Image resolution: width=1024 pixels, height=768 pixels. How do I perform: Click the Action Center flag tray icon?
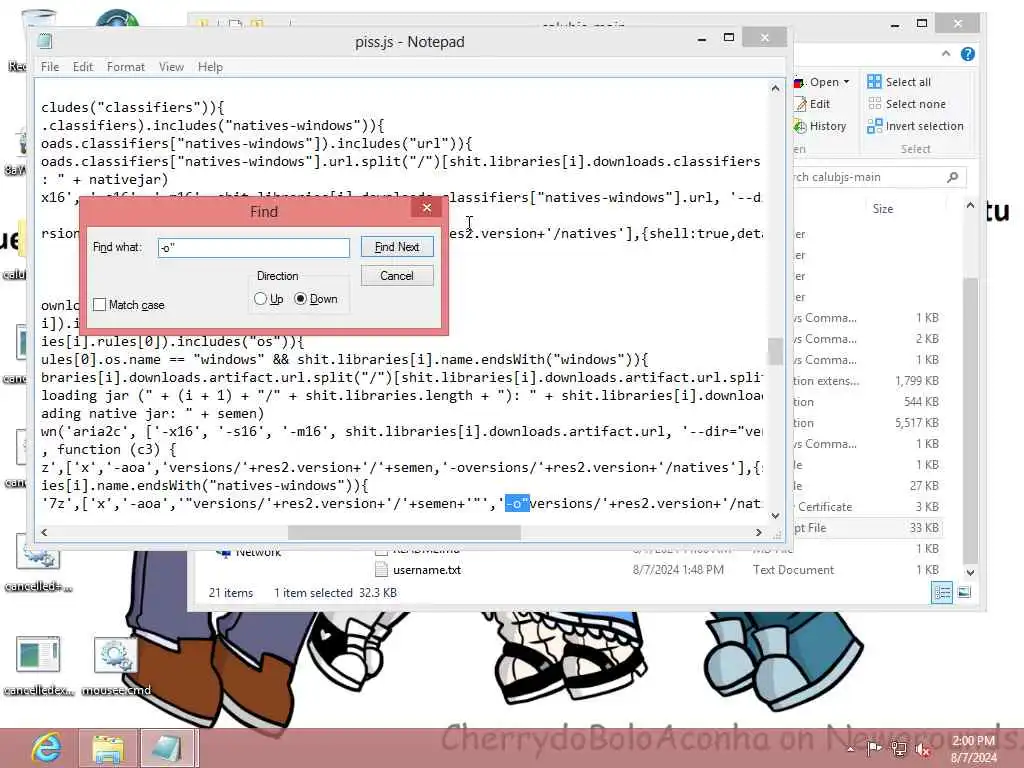(874, 748)
